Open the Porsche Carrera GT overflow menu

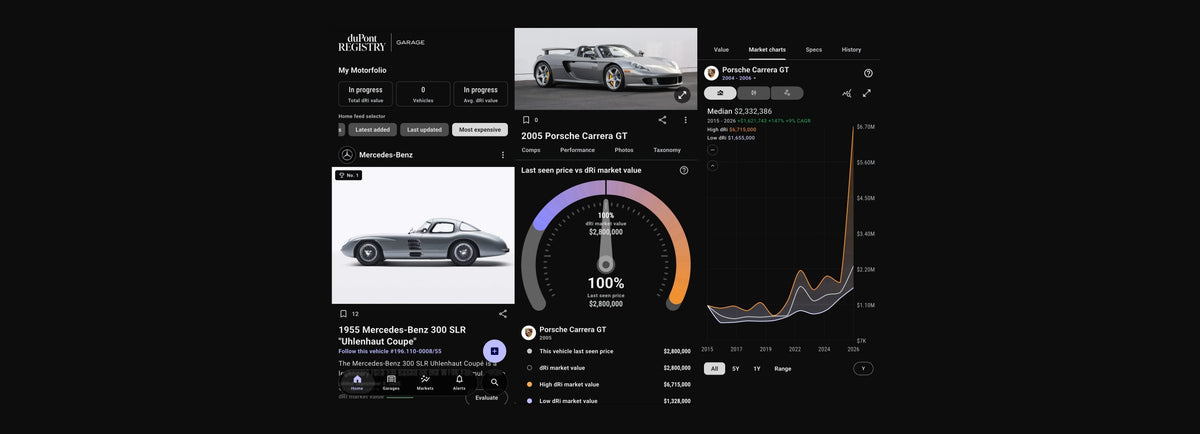pyautogui.click(x=686, y=119)
